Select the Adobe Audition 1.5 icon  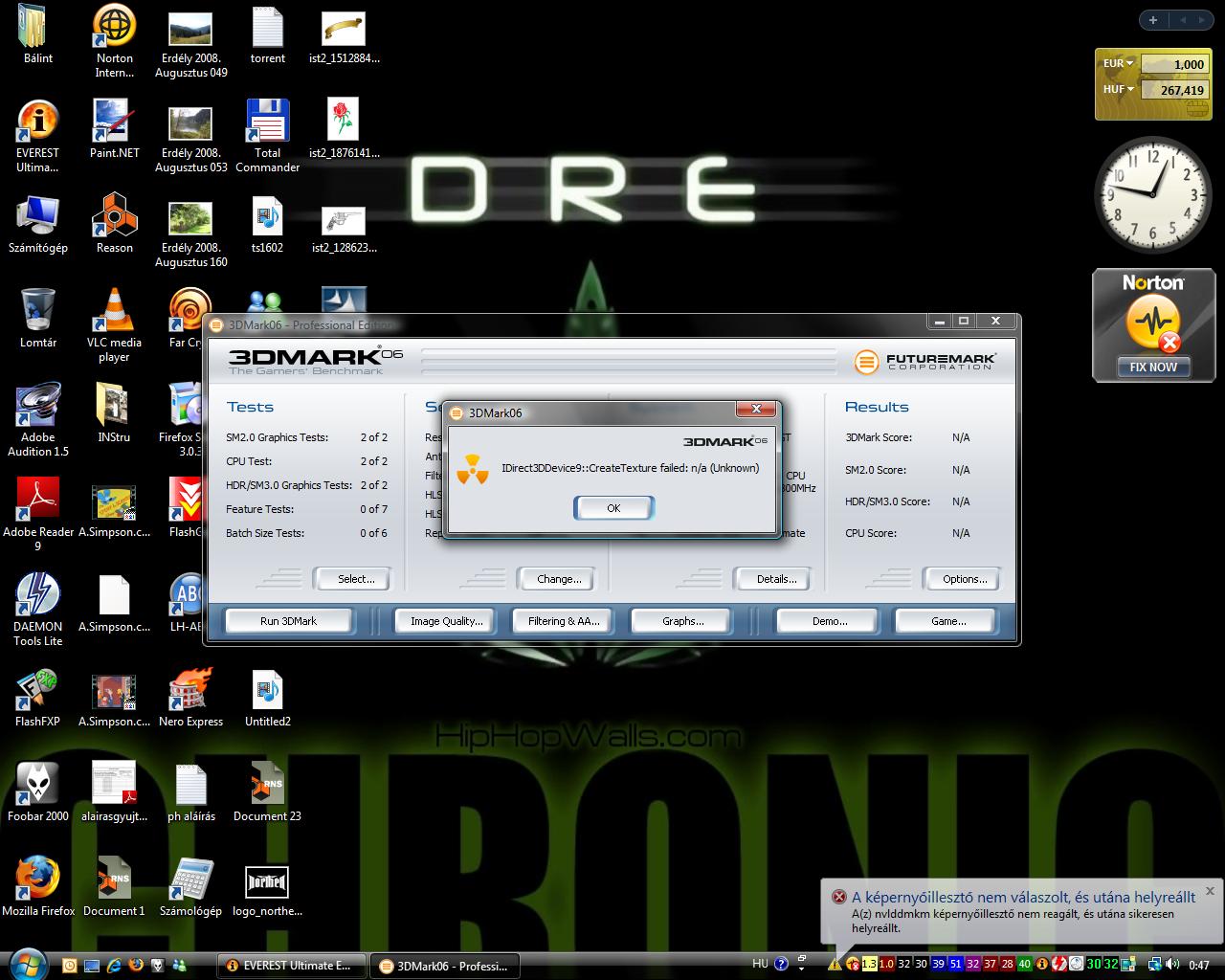[38, 421]
